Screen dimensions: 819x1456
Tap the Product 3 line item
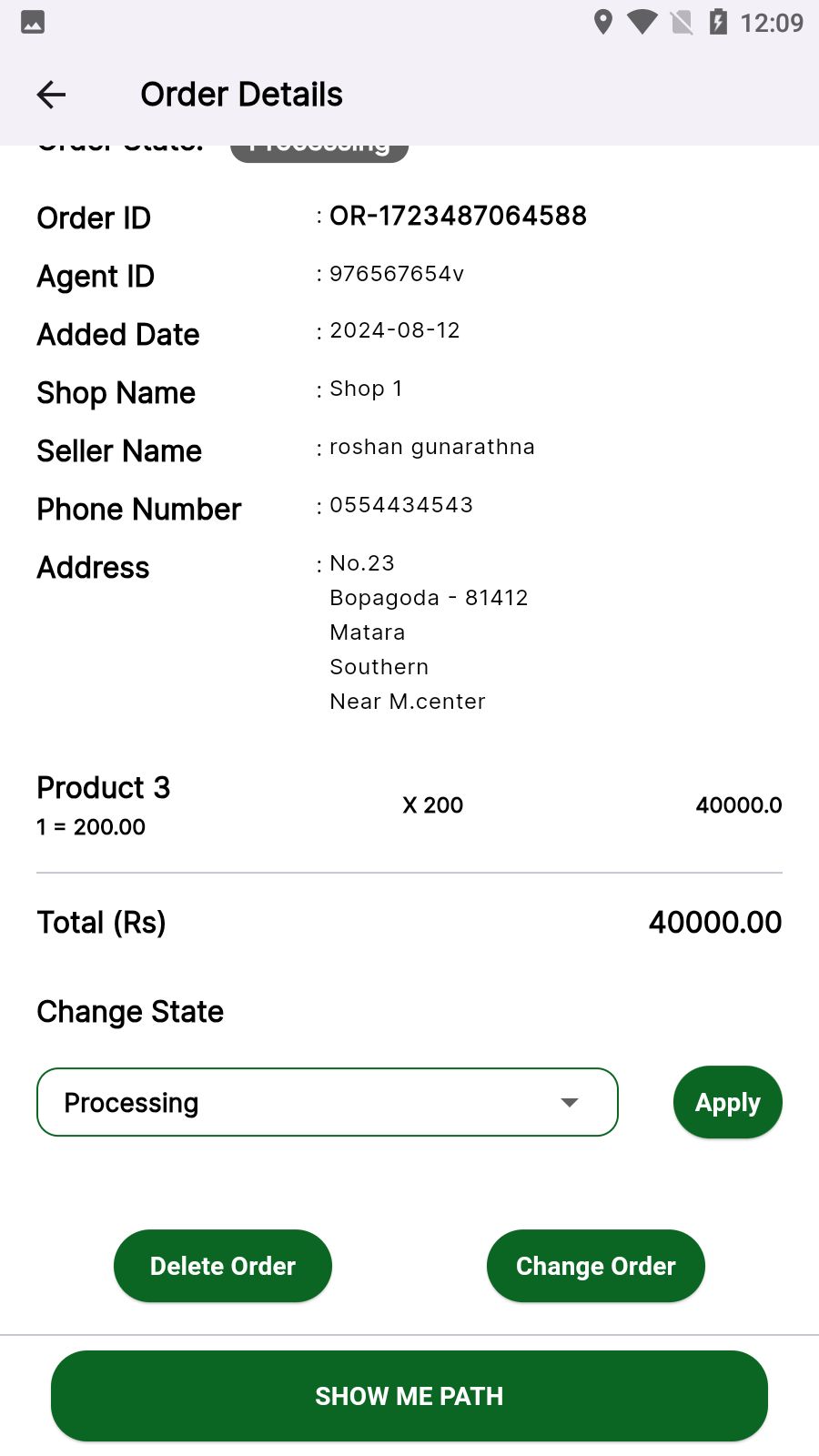[x=104, y=788]
